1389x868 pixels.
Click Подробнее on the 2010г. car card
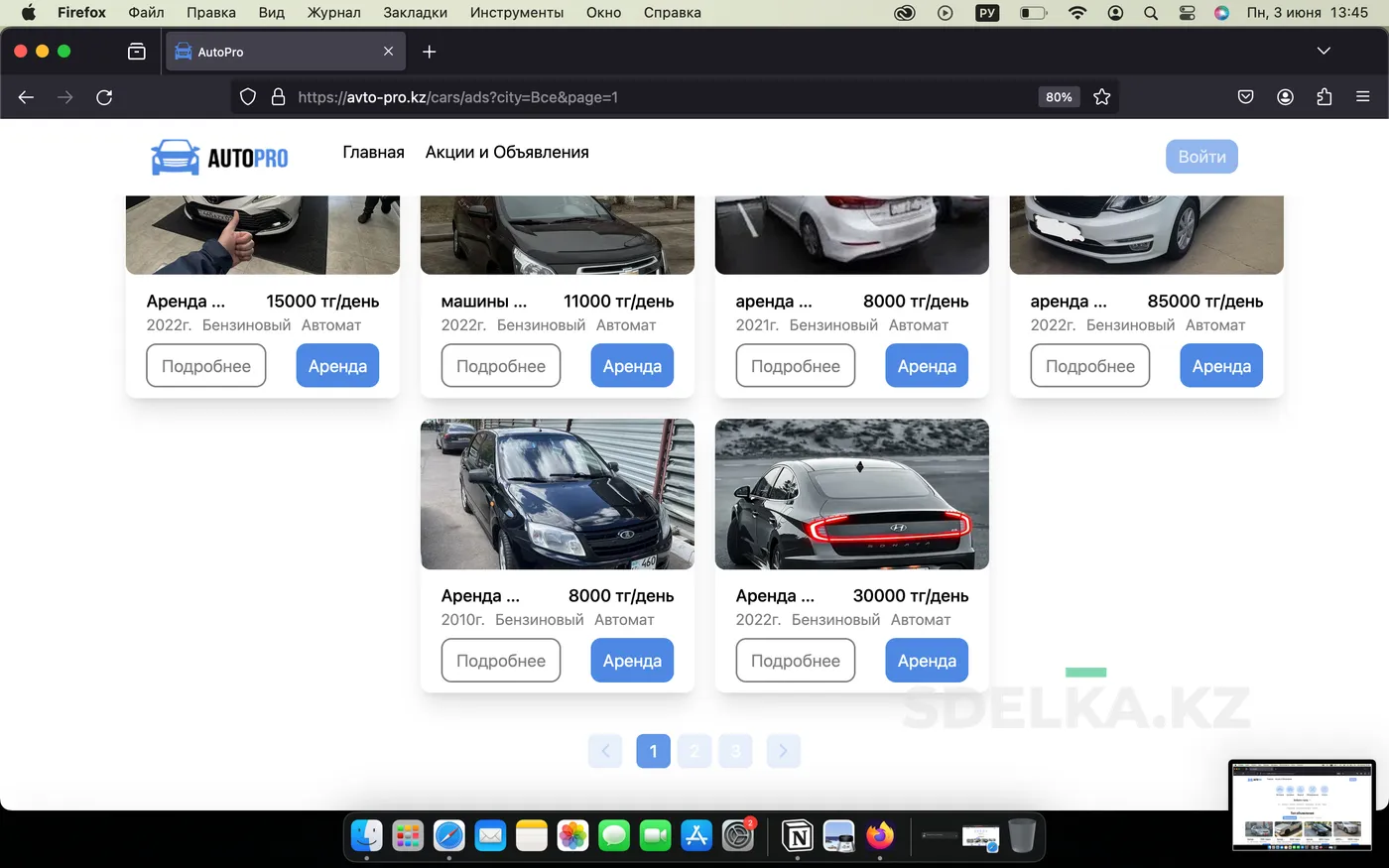pos(501,661)
